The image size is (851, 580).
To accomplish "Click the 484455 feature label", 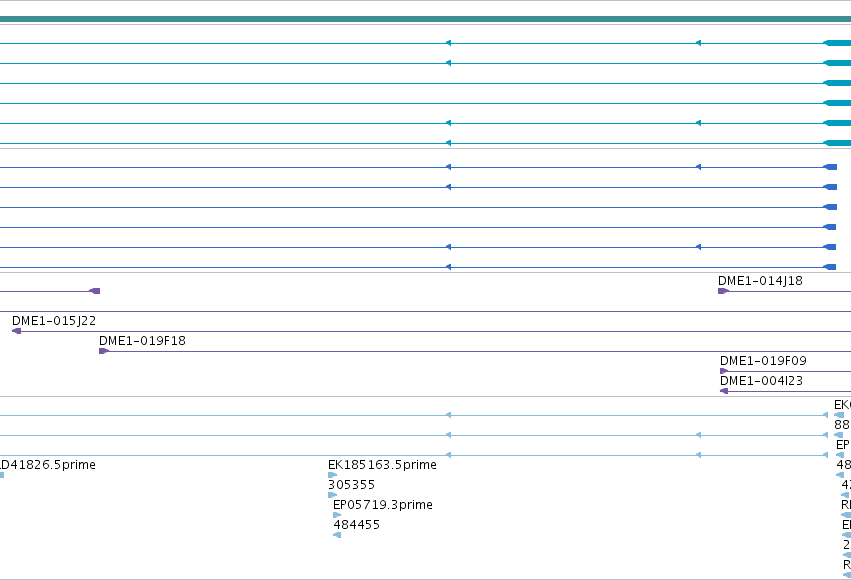I will click(356, 525).
